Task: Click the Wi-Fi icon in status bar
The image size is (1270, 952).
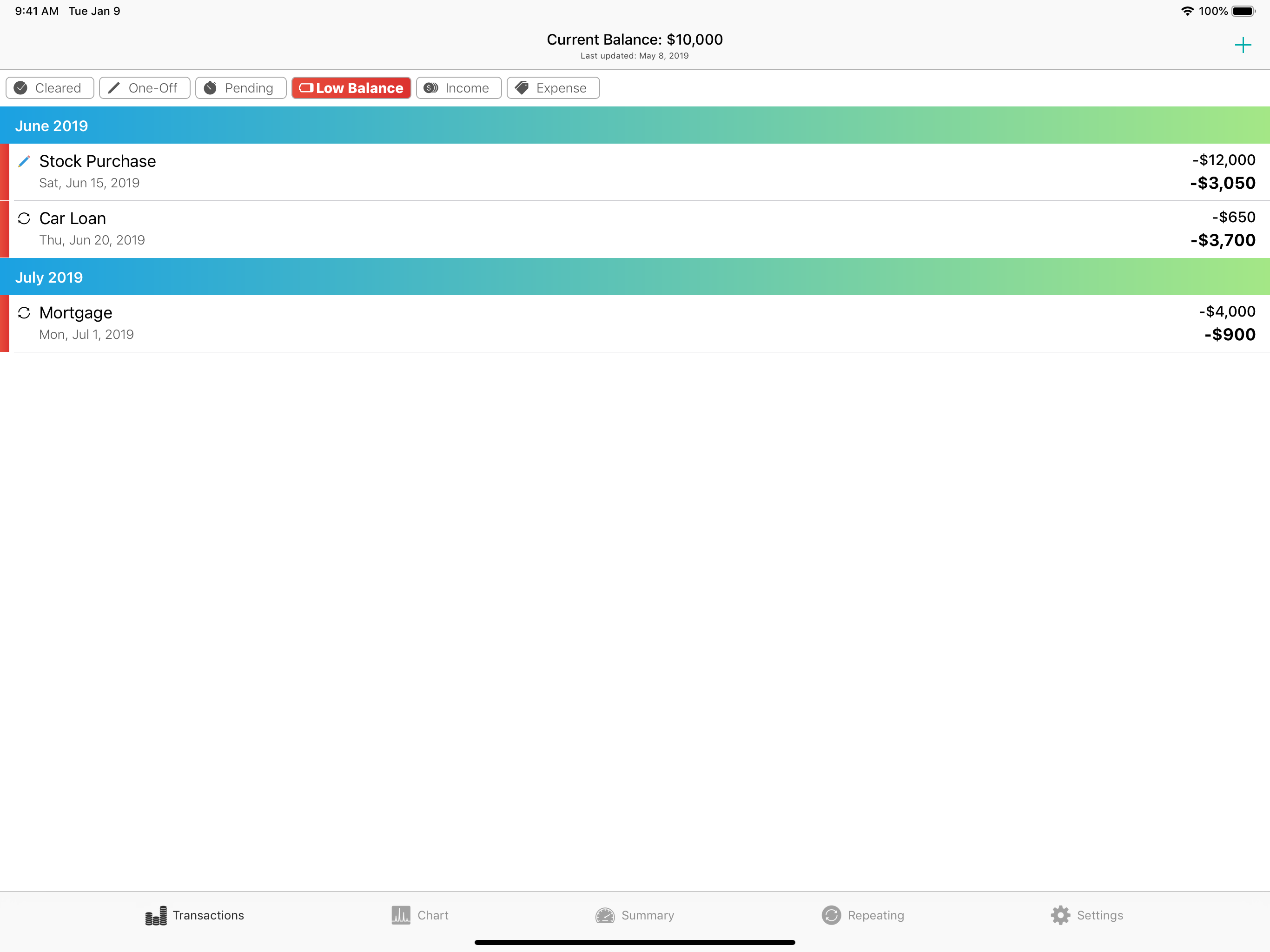Action: click(1187, 11)
